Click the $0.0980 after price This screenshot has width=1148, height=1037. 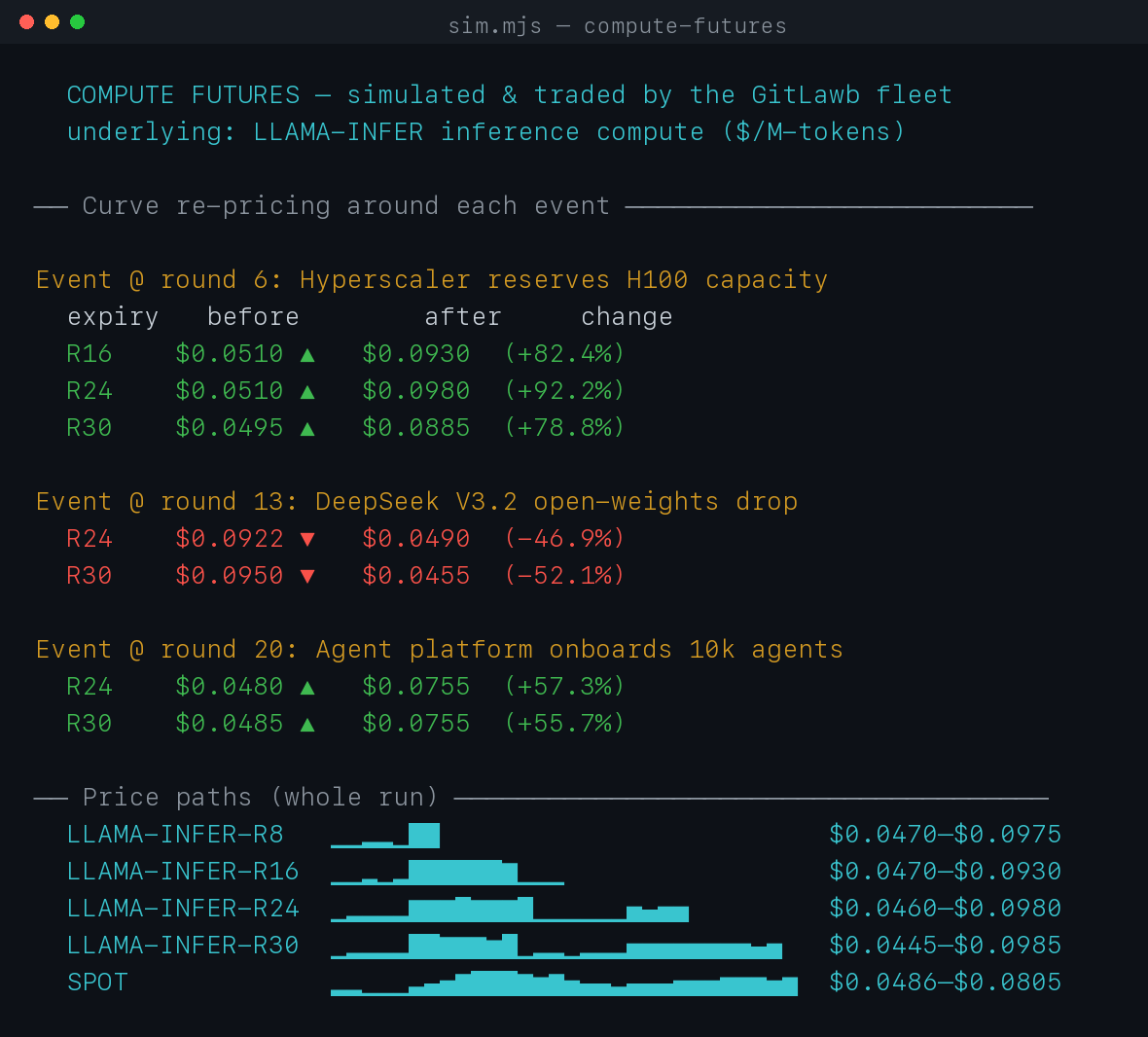click(415, 391)
